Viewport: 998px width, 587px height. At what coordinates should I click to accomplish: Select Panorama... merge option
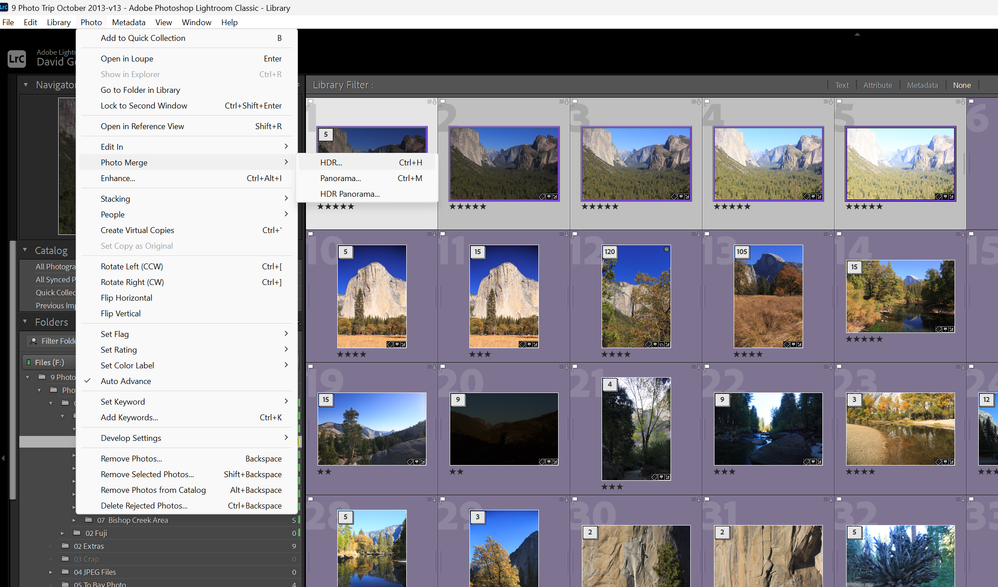pyautogui.click(x=341, y=178)
